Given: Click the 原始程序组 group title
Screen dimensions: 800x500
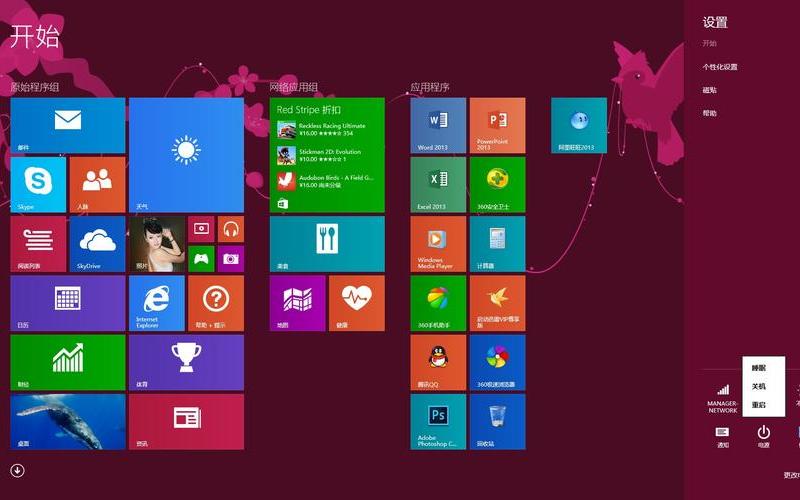Looking at the screenshot, I should (35, 87).
